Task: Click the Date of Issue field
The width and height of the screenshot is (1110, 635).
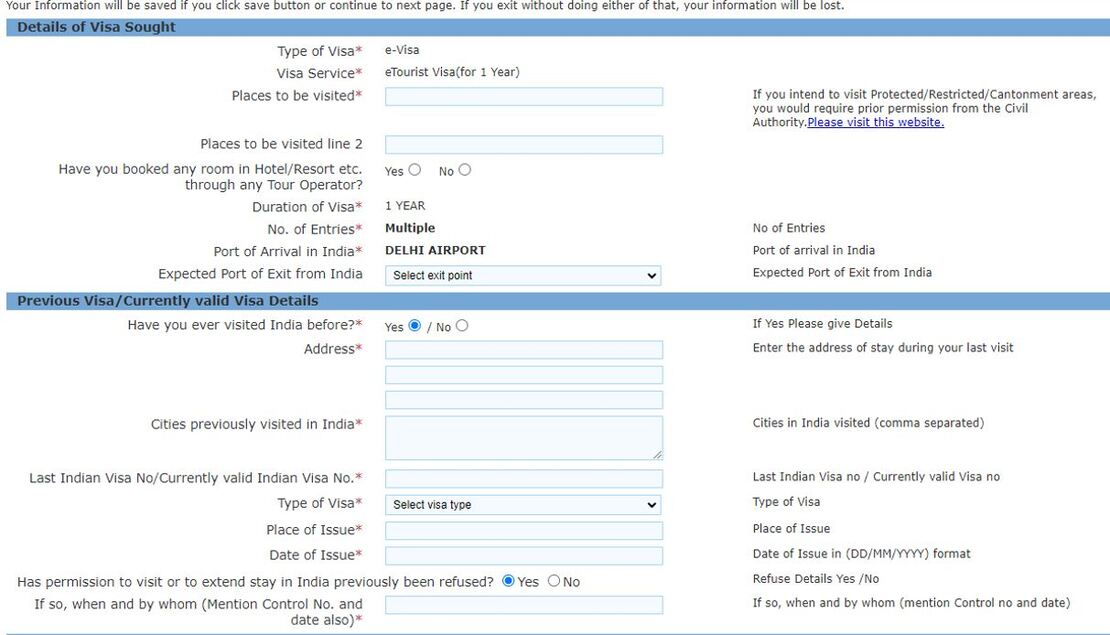Action: pyautogui.click(x=523, y=555)
